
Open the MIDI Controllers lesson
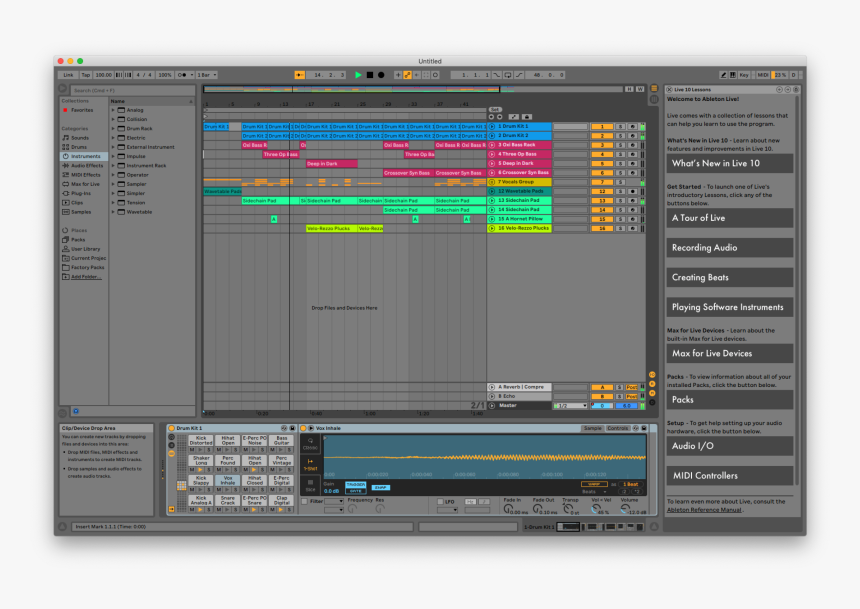point(729,476)
